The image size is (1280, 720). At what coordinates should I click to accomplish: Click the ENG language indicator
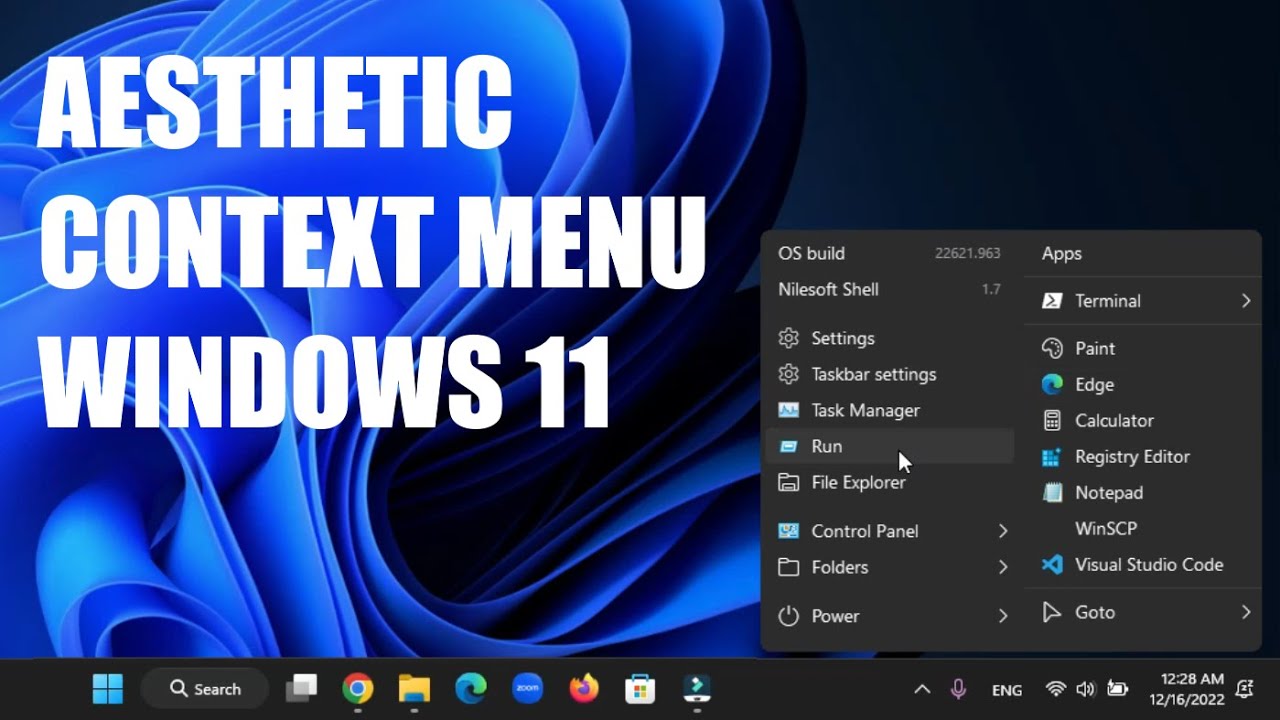pos(1007,690)
